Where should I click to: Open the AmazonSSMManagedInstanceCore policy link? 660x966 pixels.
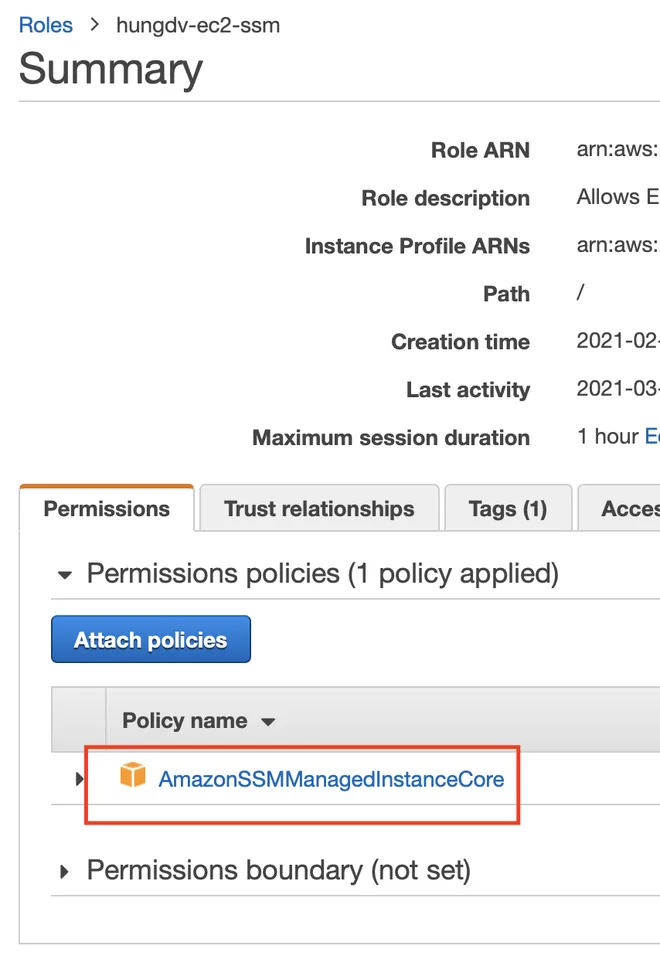click(x=332, y=779)
